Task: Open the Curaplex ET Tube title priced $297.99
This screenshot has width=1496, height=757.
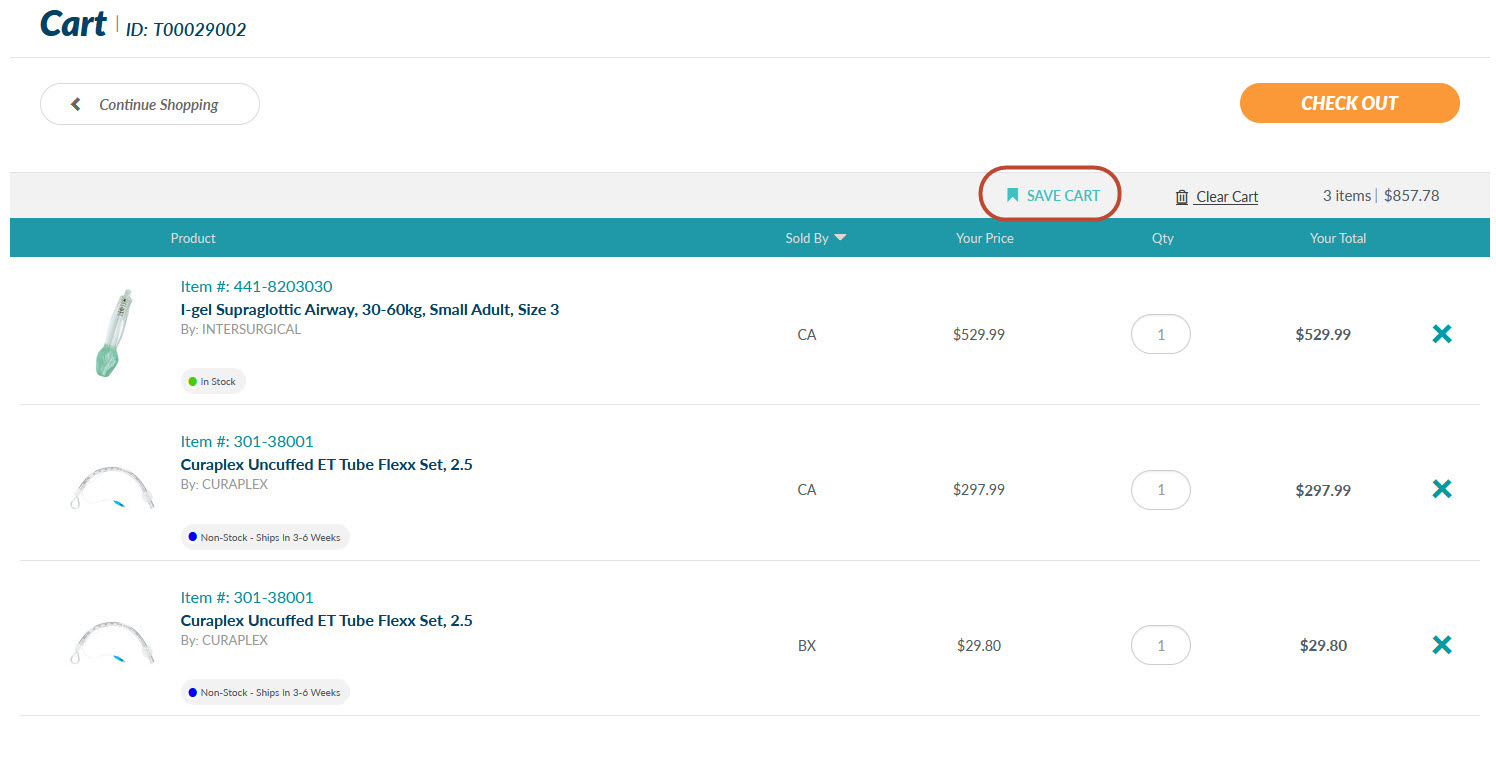Action: (327, 465)
